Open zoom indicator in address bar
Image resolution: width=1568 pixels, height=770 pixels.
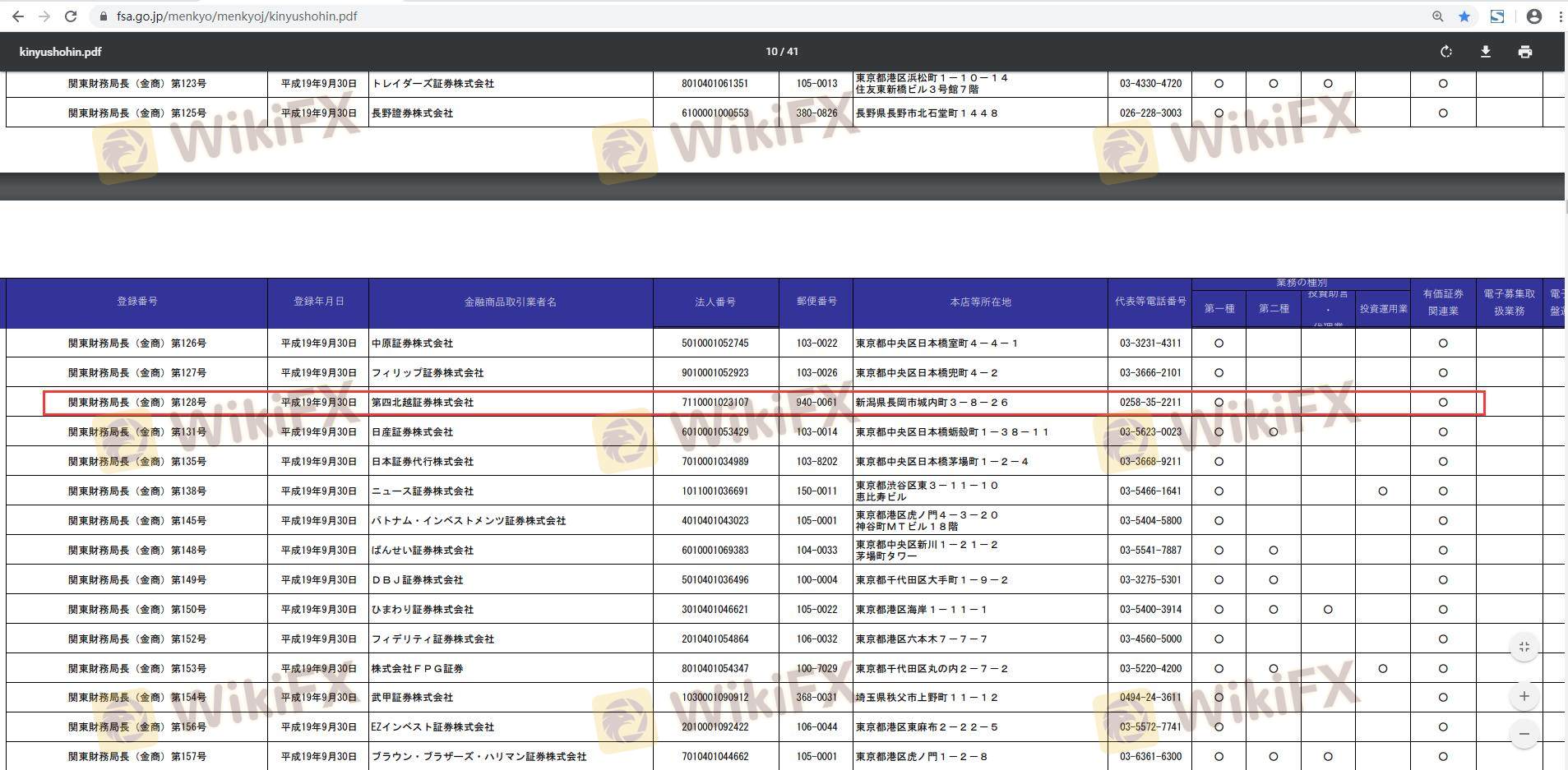click(x=1437, y=16)
